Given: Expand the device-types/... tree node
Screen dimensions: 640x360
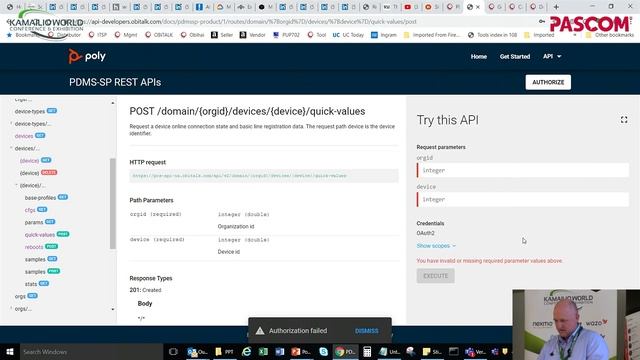Looking at the screenshot, I should tap(11, 123).
